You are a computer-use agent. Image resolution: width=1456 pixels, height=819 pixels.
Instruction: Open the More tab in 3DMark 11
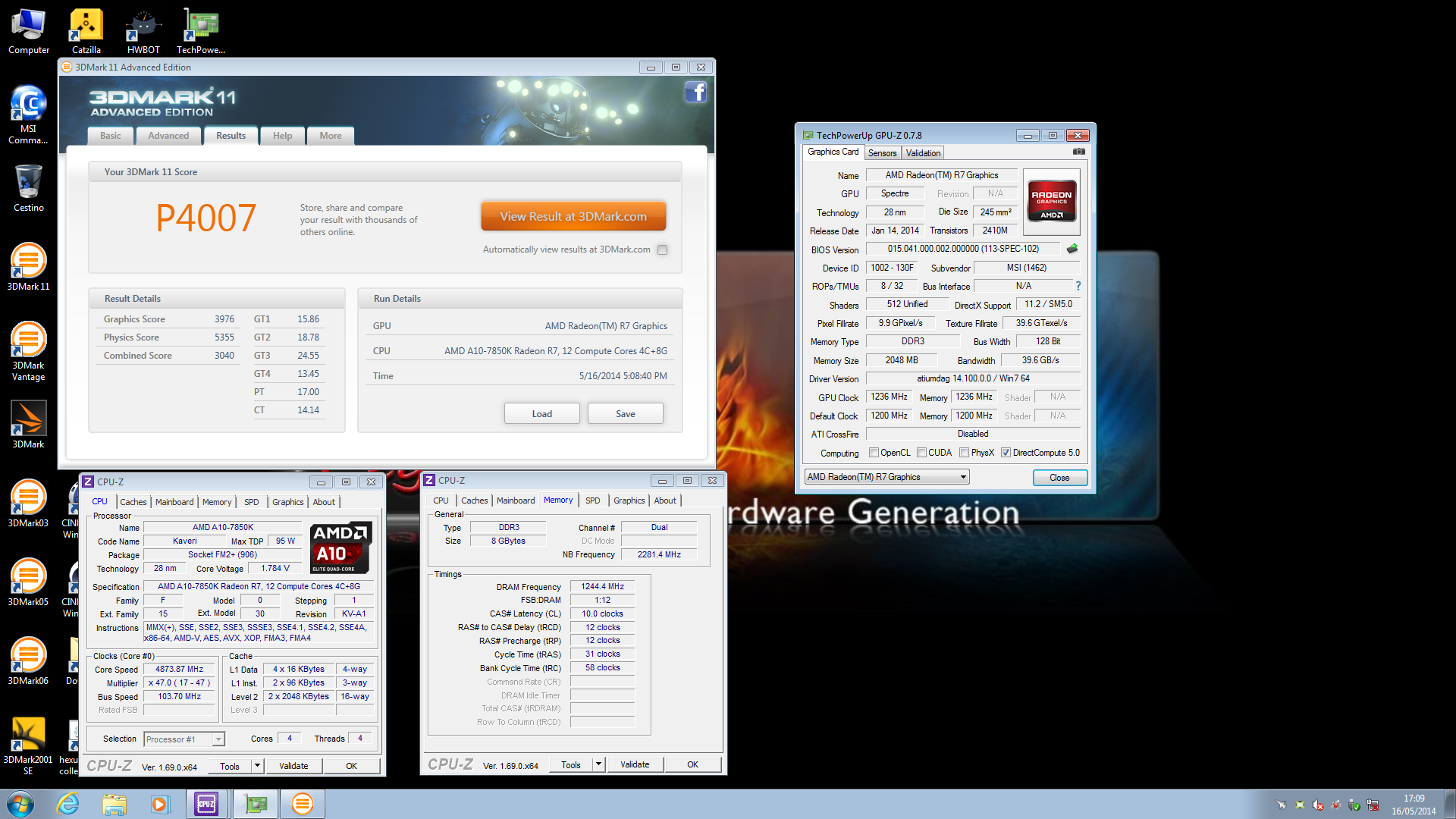click(331, 136)
